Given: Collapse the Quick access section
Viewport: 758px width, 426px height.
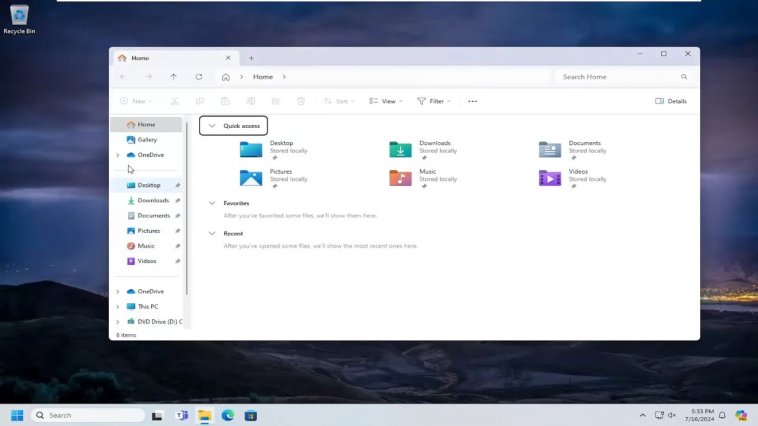Looking at the screenshot, I should coord(212,126).
